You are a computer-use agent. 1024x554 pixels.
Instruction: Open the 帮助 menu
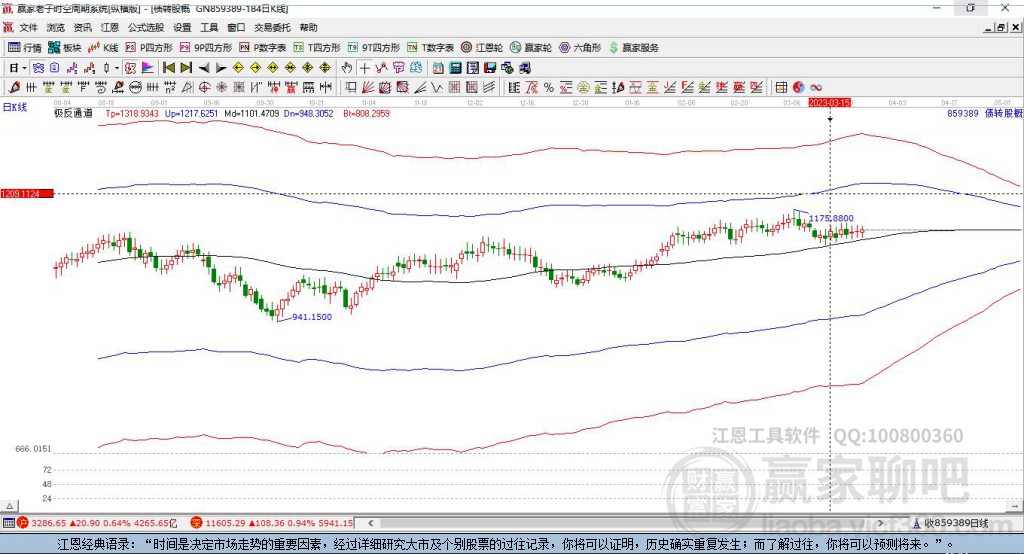pos(308,27)
